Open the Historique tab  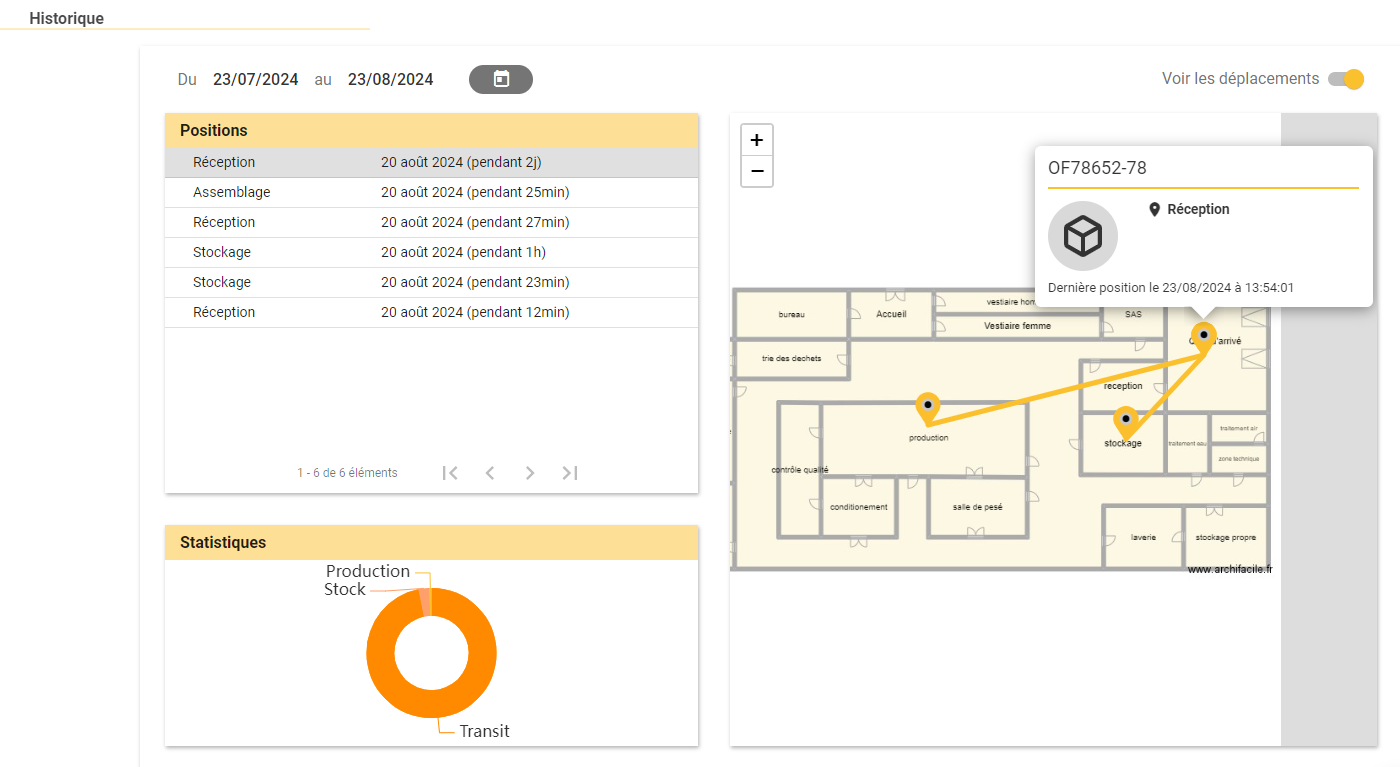(67, 18)
